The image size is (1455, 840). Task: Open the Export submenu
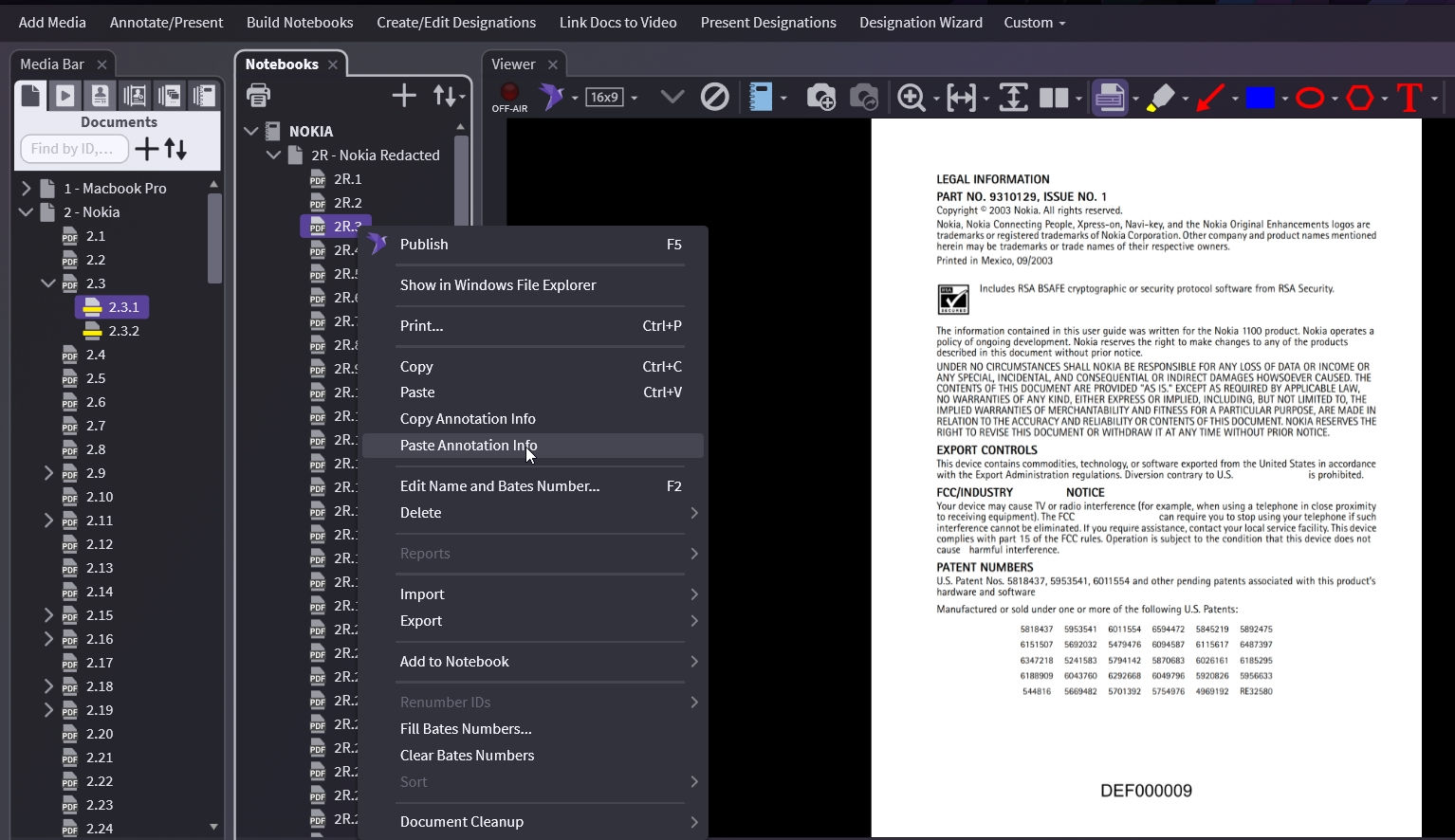pos(421,621)
